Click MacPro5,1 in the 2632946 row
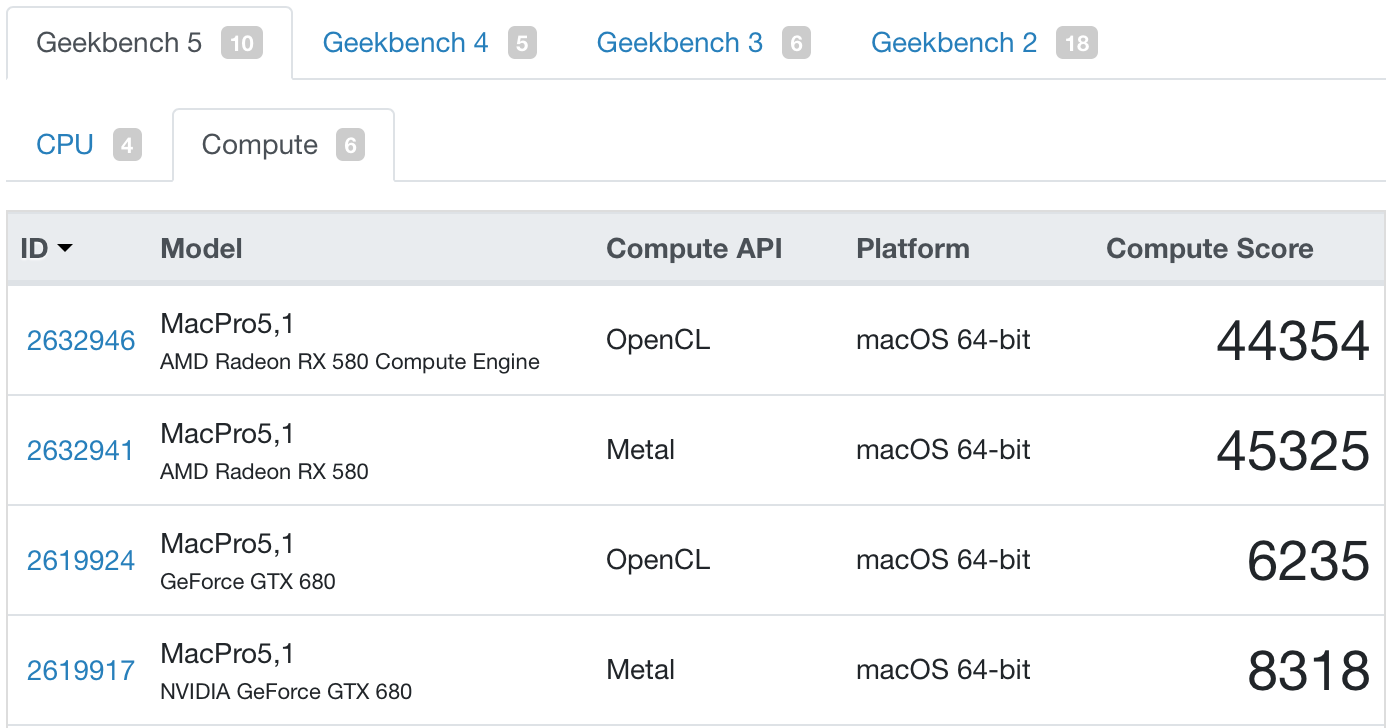Image resolution: width=1386 pixels, height=728 pixels. click(227, 324)
